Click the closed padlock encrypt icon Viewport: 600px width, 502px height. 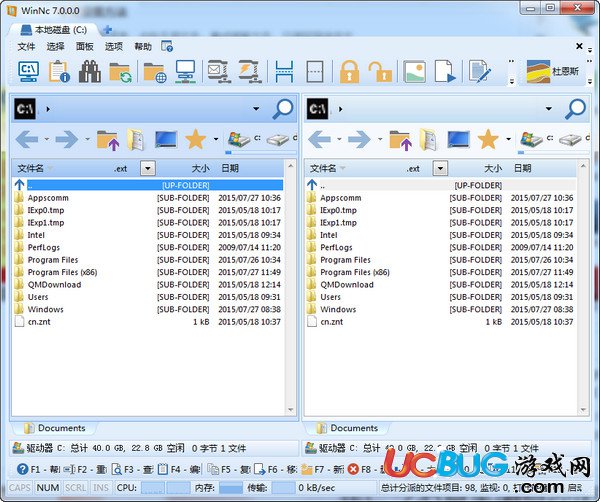[x=349, y=72]
